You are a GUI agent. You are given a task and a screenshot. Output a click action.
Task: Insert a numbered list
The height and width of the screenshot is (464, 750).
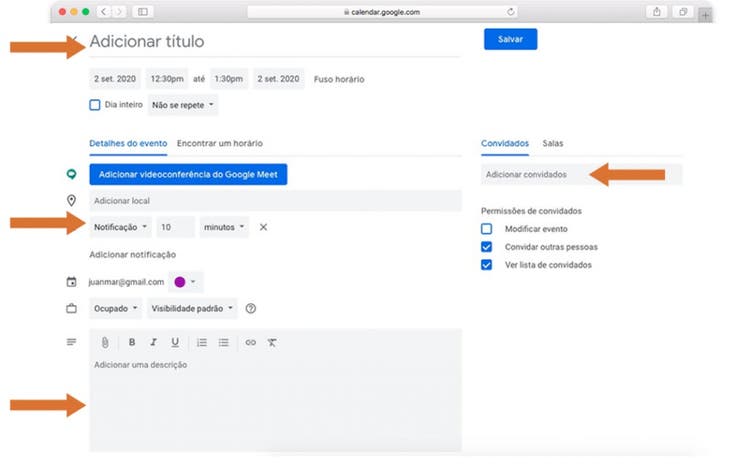(x=202, y=342)
